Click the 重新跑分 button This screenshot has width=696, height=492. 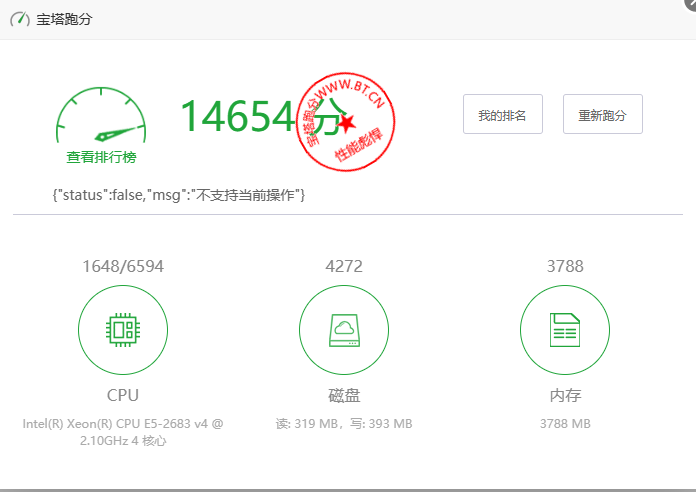[x=602, y=114]
